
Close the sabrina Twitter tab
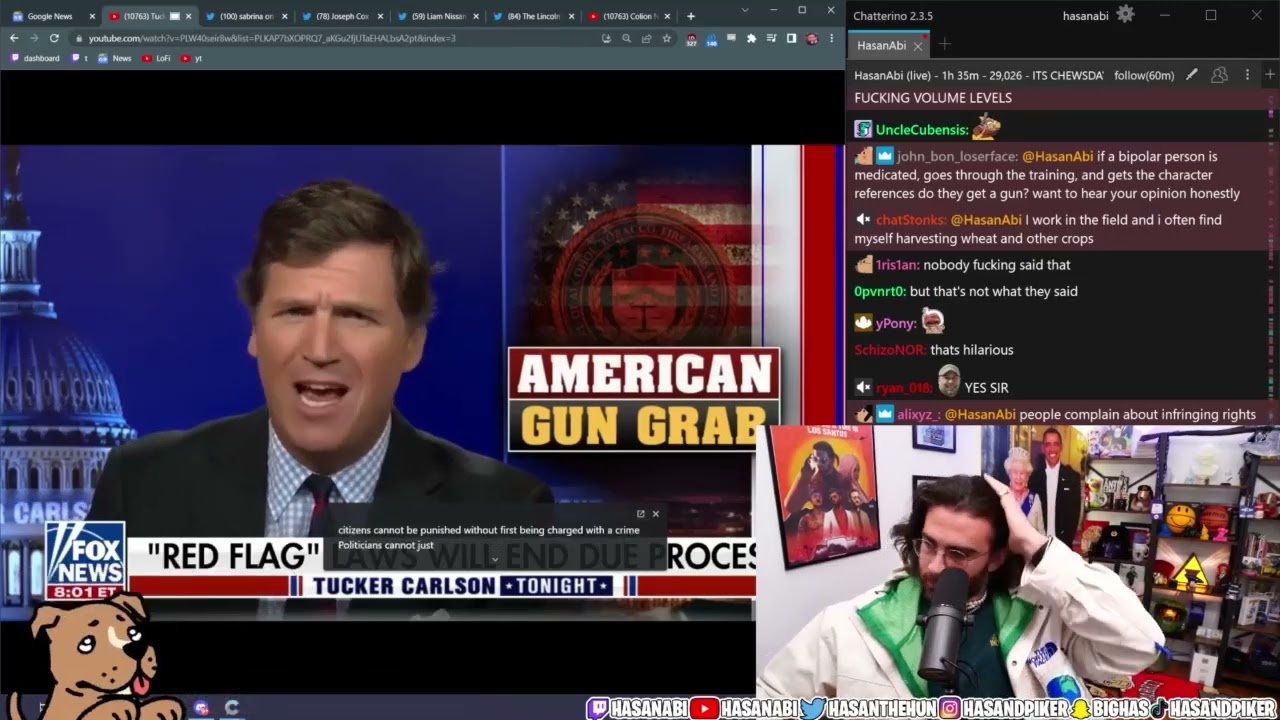[284, 16]
